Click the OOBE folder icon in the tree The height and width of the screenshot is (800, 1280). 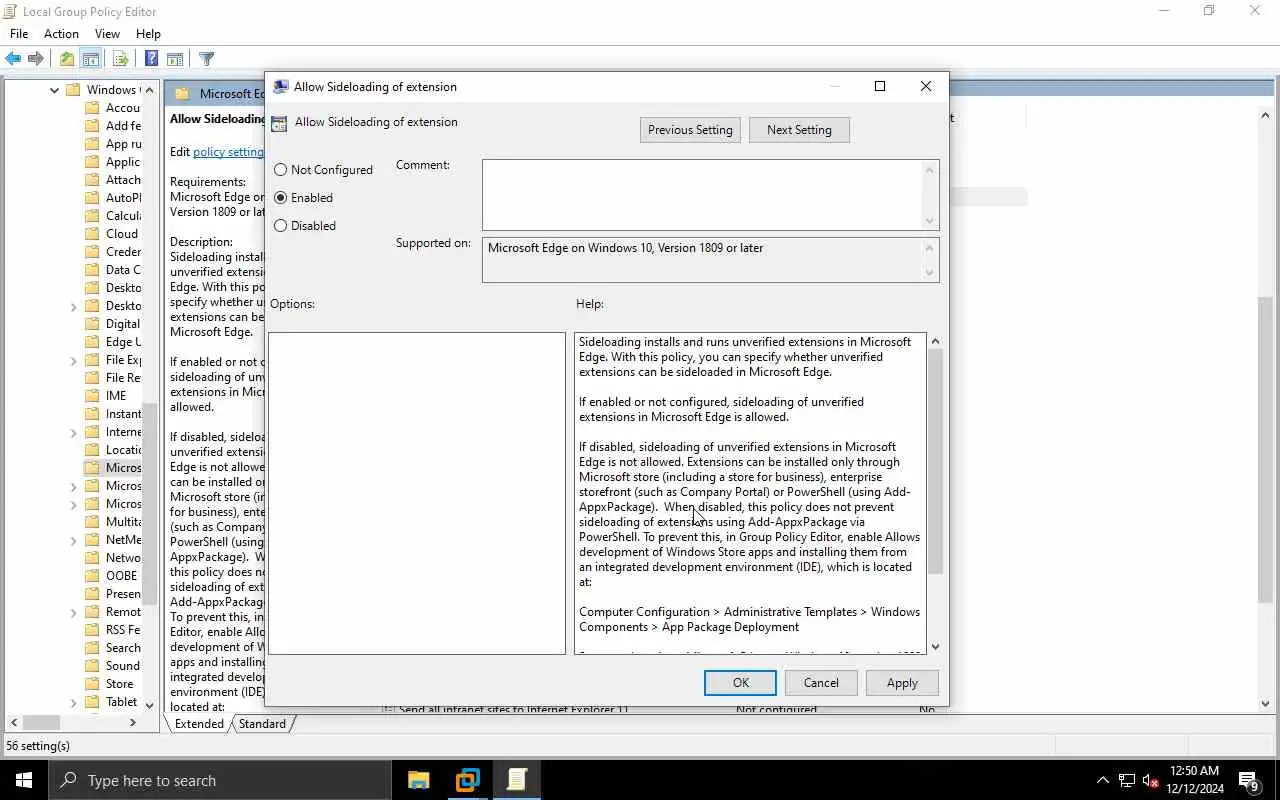[92, 576]
